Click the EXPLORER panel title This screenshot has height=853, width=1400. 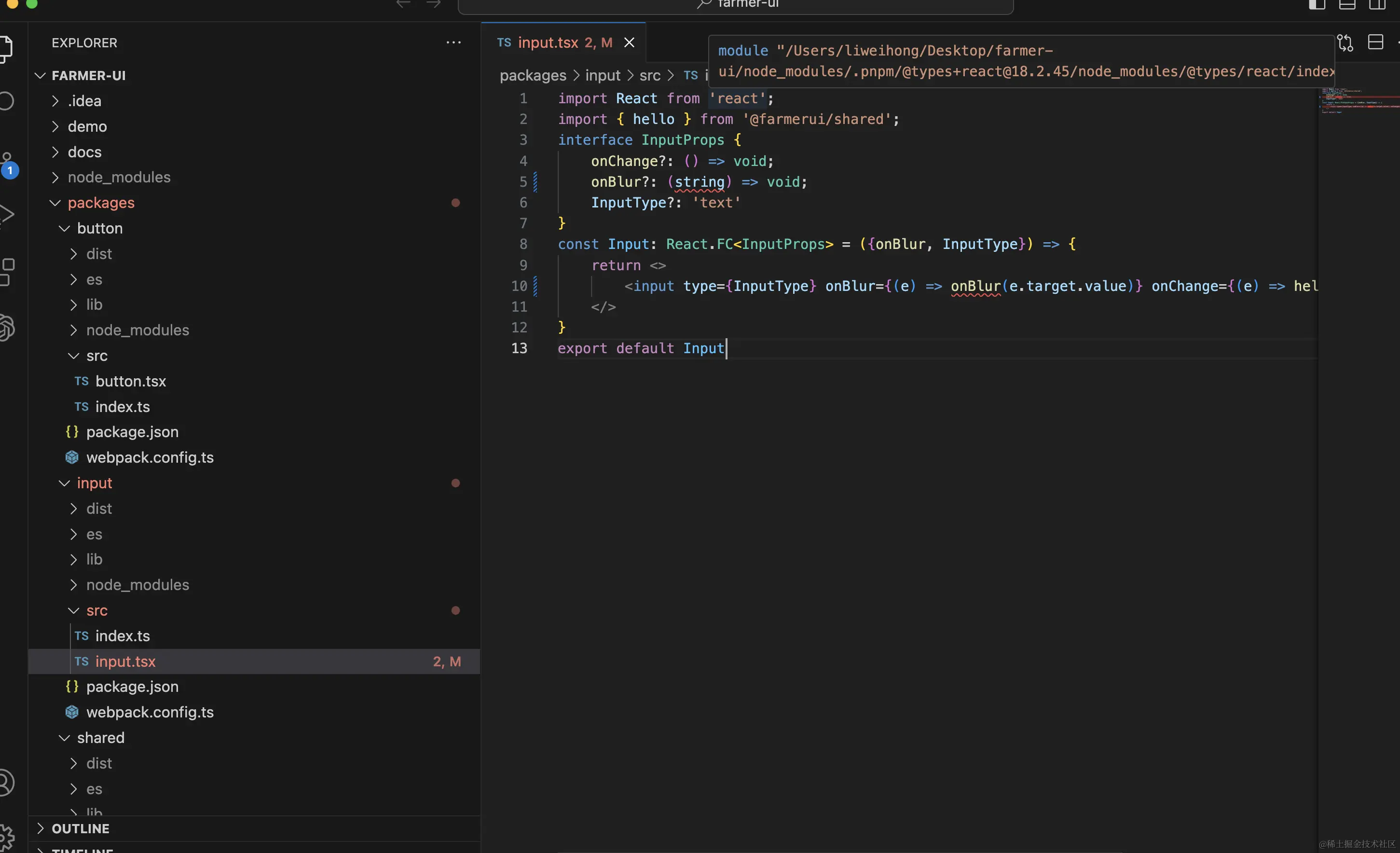84,42
